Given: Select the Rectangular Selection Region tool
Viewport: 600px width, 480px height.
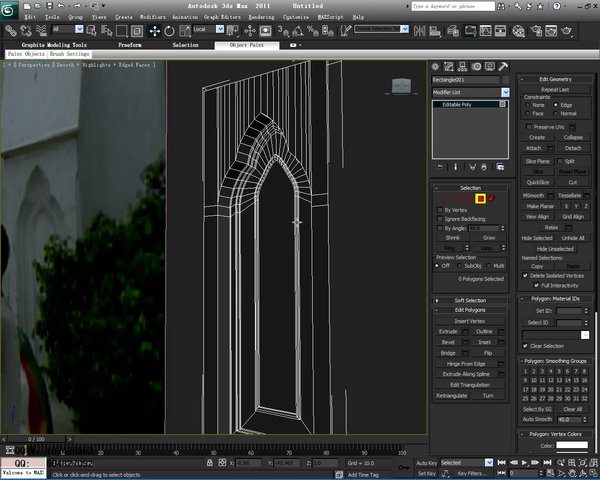Looking at the screenshot, I should [122, 31].
